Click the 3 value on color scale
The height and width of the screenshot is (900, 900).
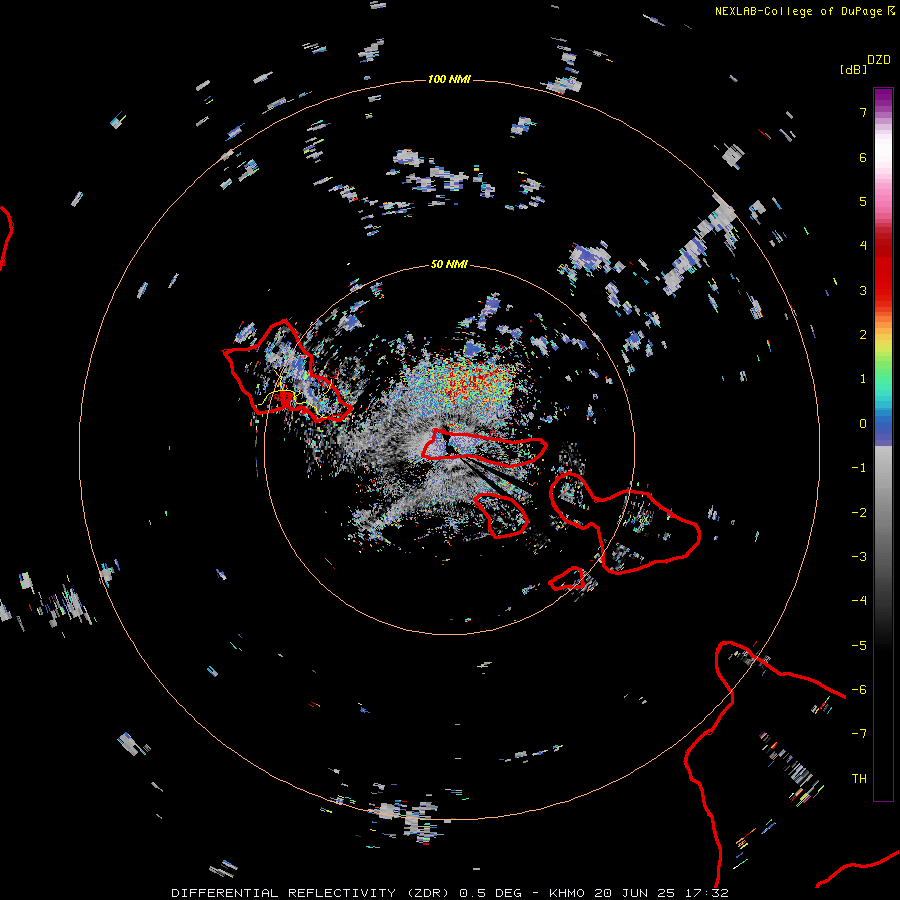click(x=863, y=290)
